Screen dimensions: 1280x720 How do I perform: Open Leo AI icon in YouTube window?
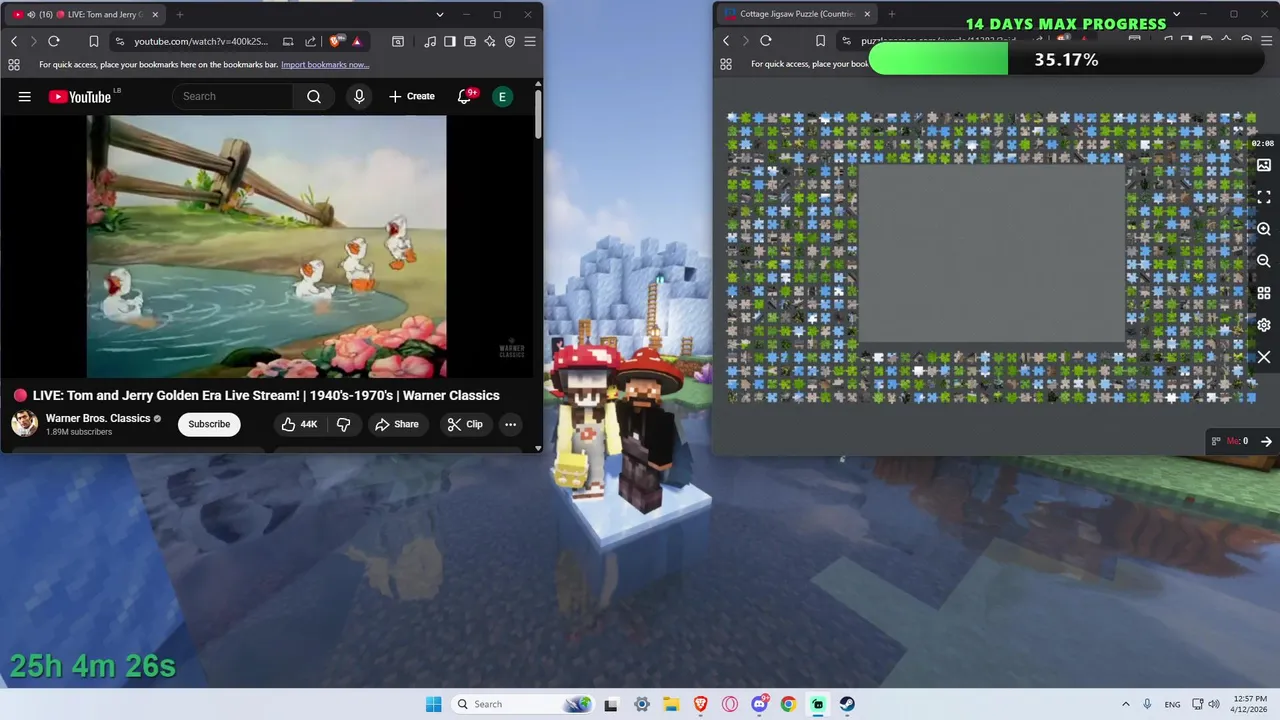pyautogui.click(x=490, y=41)
